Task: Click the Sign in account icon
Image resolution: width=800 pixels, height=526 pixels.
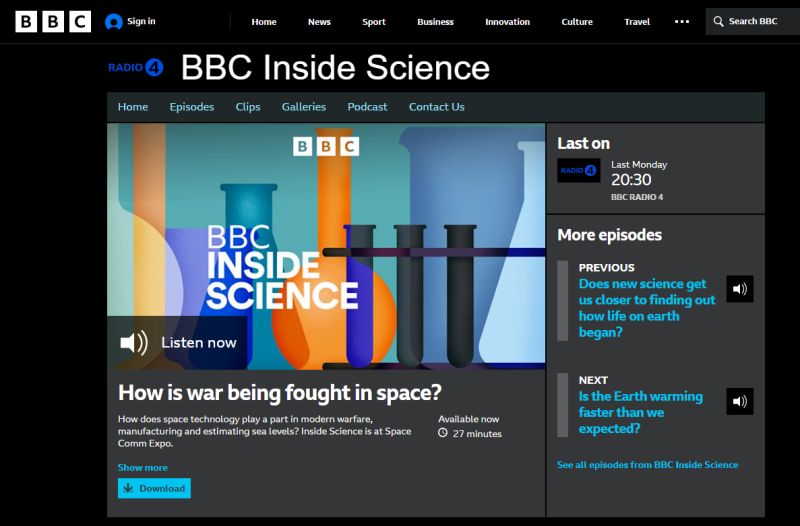Action: tap(113, 21)
